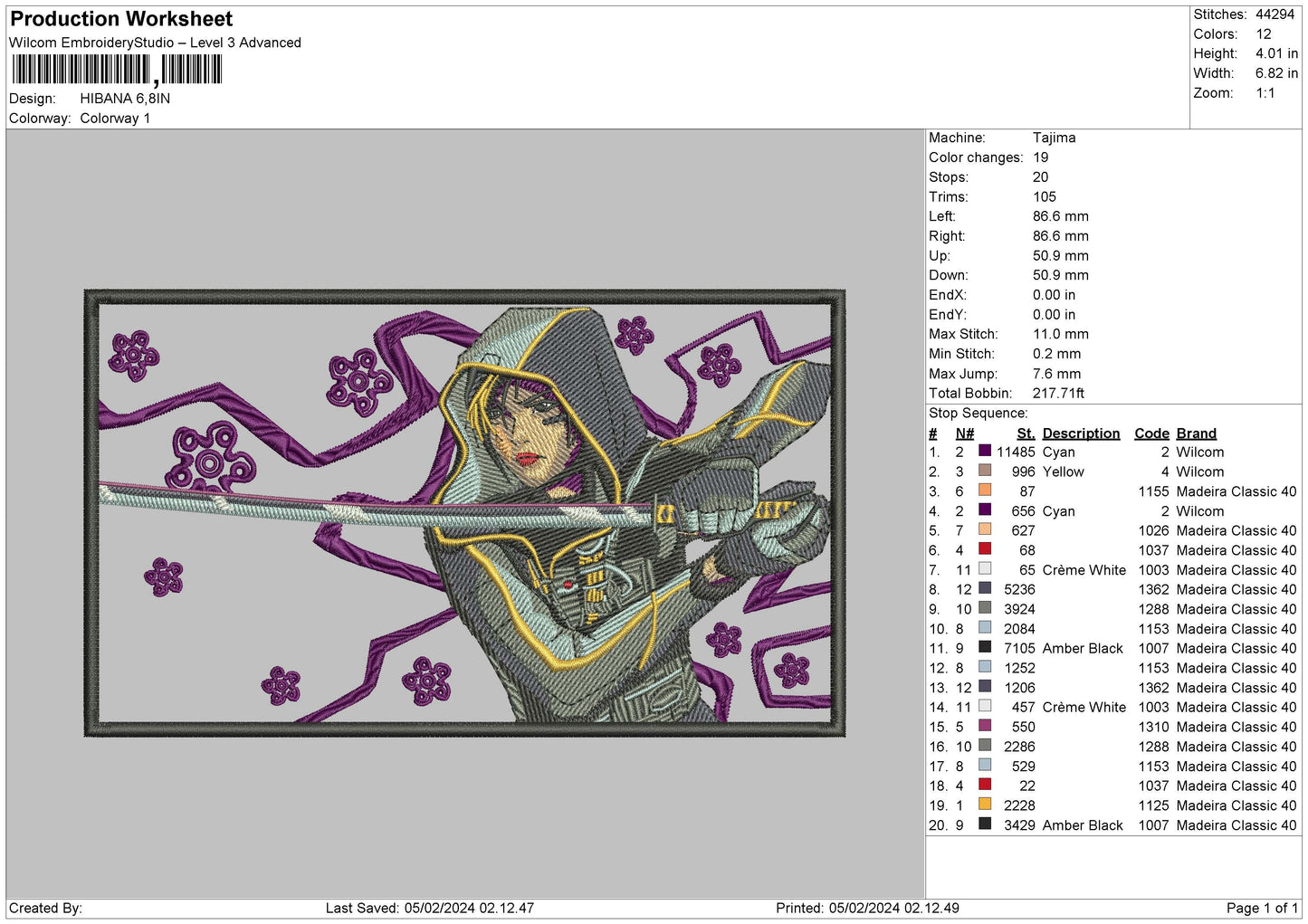Click the Machine value Tajima
1308x924 pixels.
coord(1055,138)
